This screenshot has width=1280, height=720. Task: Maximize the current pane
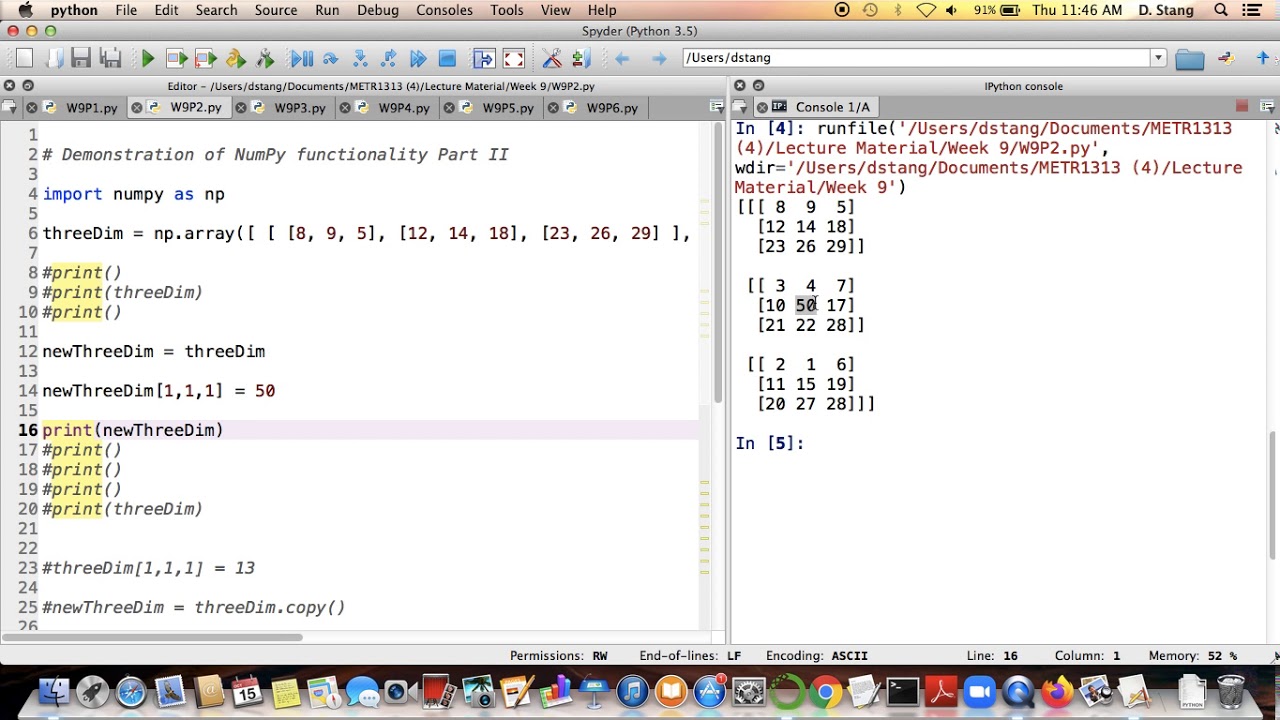(x=484, y=58)
